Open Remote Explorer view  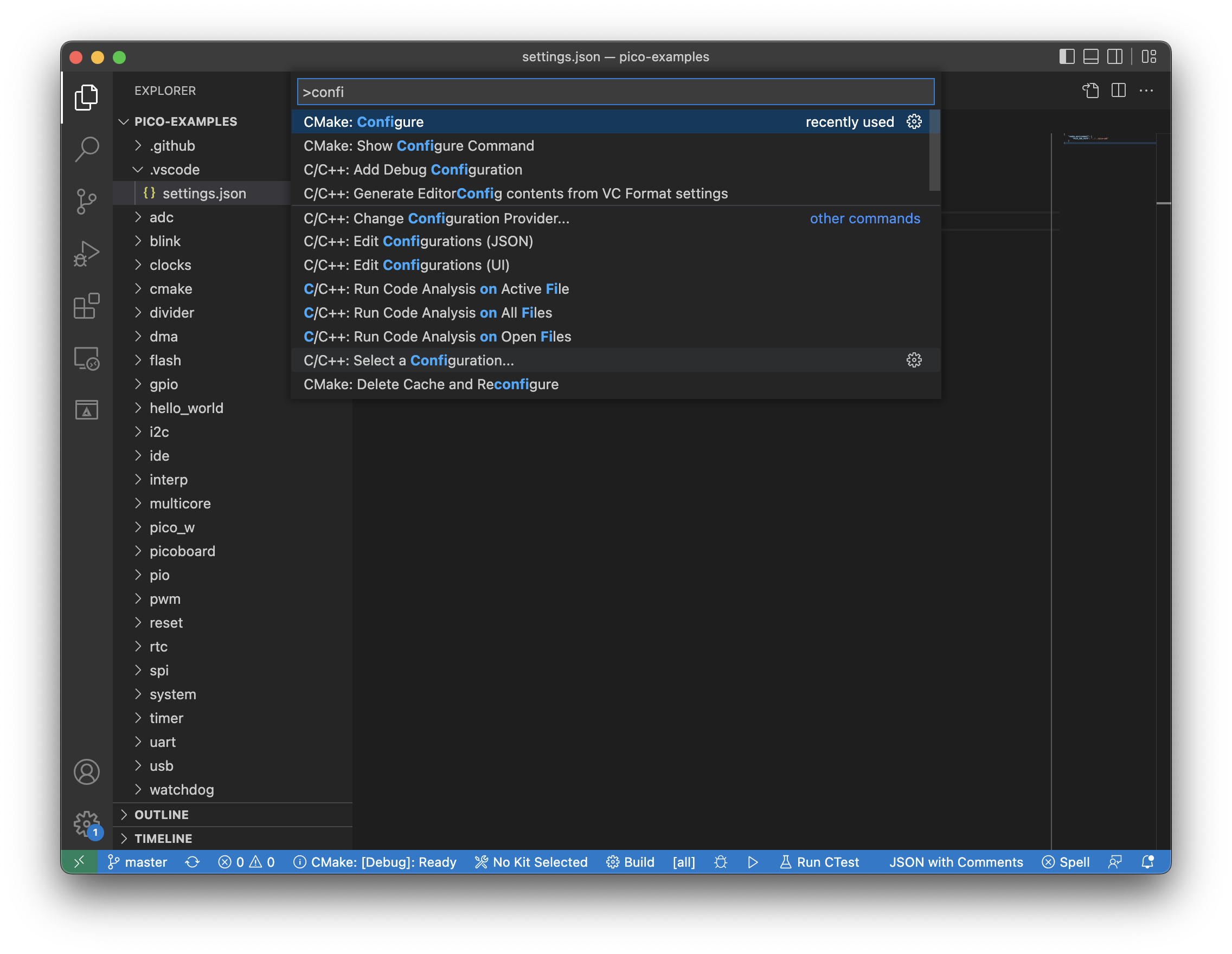click(x=86, y=358)
